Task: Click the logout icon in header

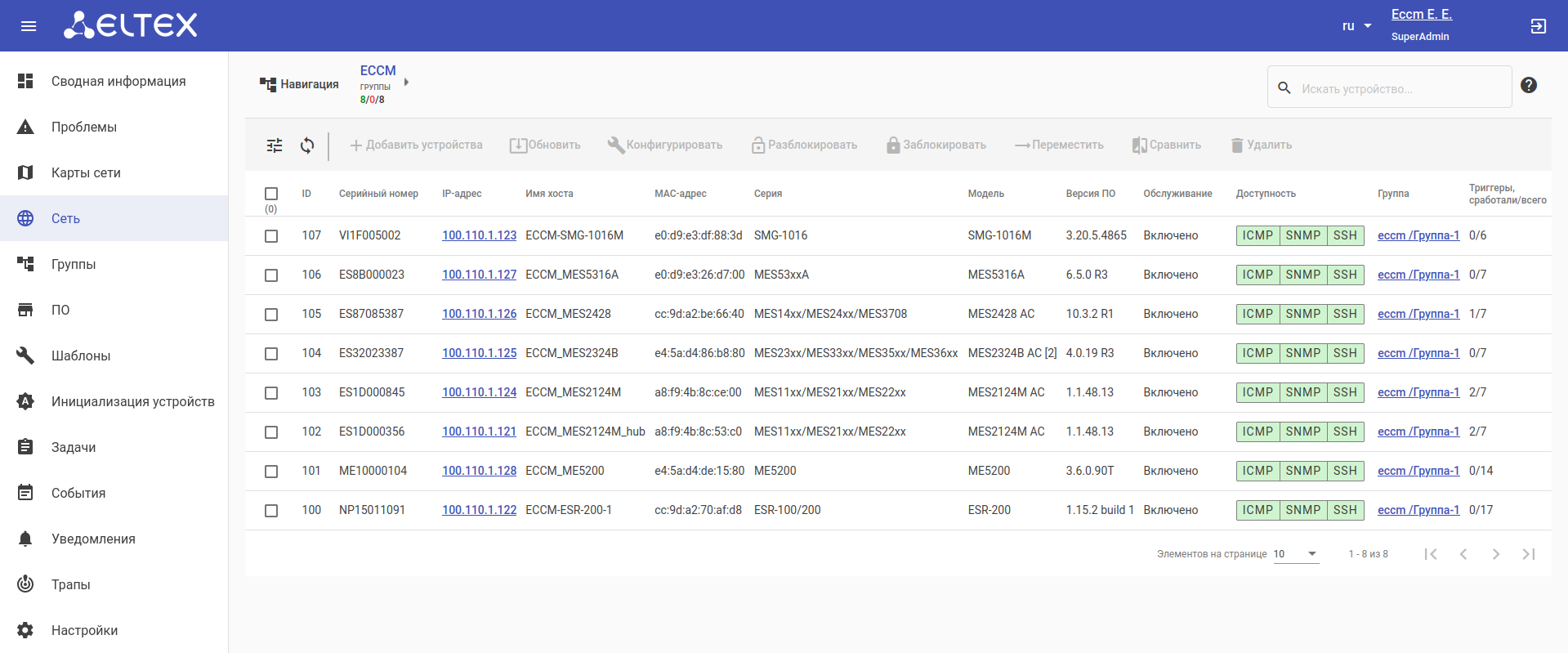Action: pyautogui.click(x=1538, y=26)
